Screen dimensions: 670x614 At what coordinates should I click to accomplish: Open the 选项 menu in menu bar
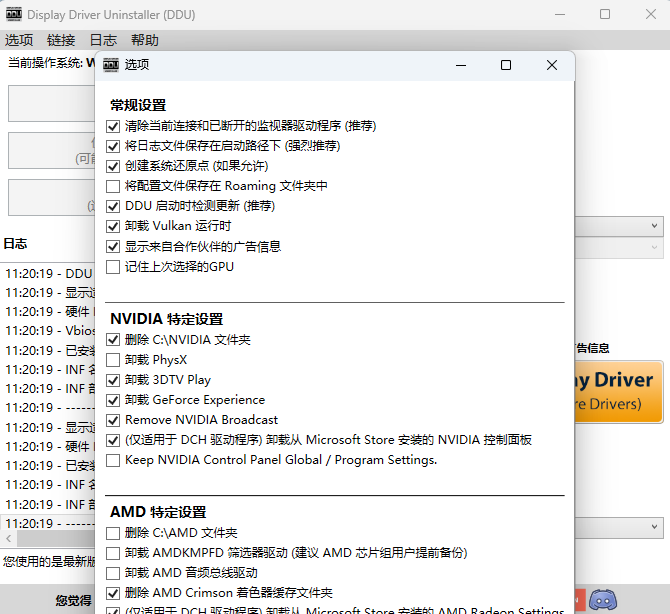19,40
